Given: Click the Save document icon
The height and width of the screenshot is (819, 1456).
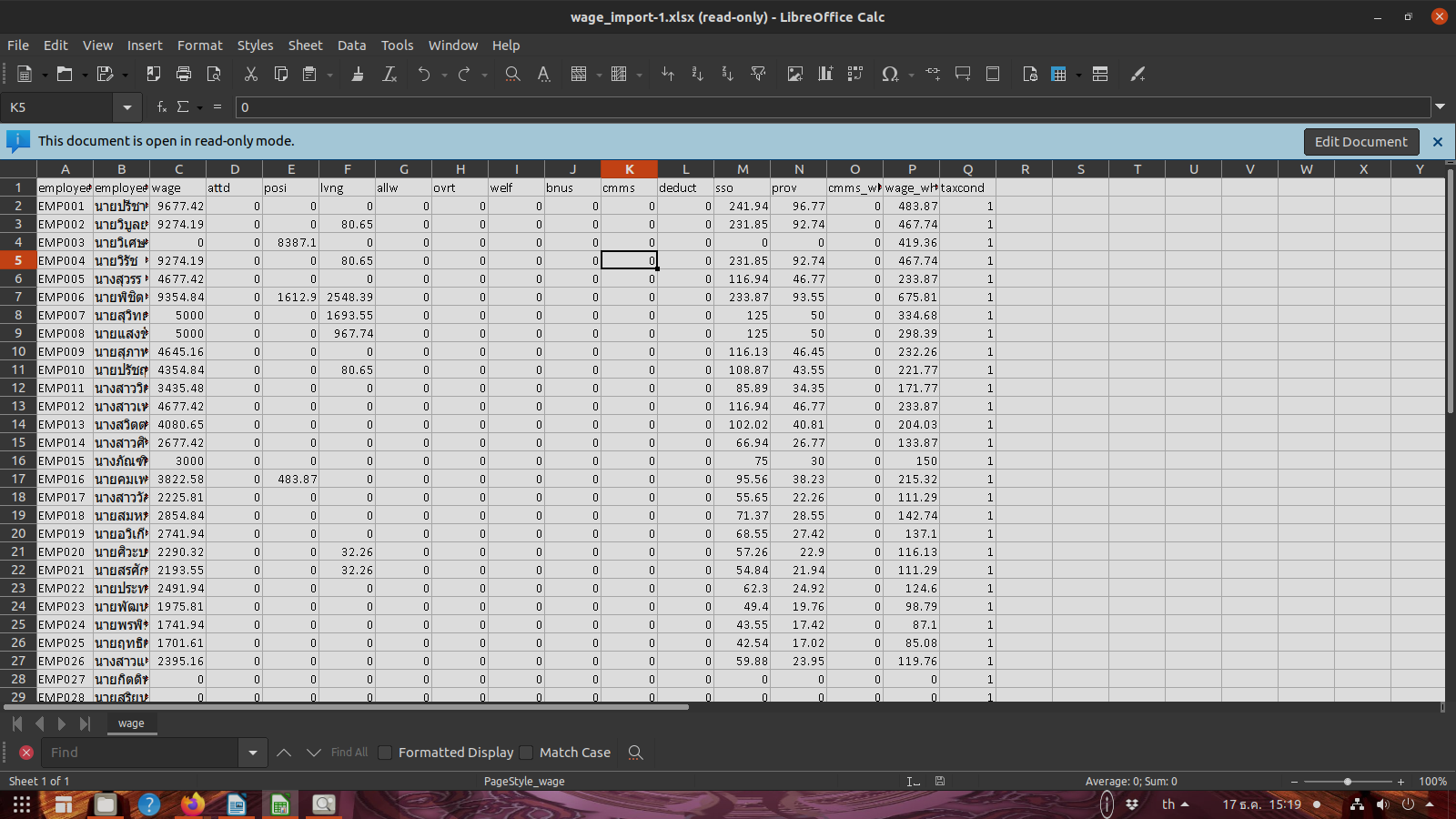Looking at the screenshot, I should click(106, 75).
